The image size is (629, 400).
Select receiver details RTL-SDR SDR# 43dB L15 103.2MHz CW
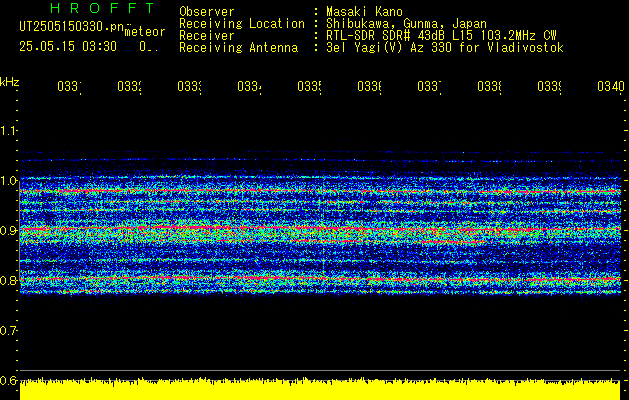(441, 36)
